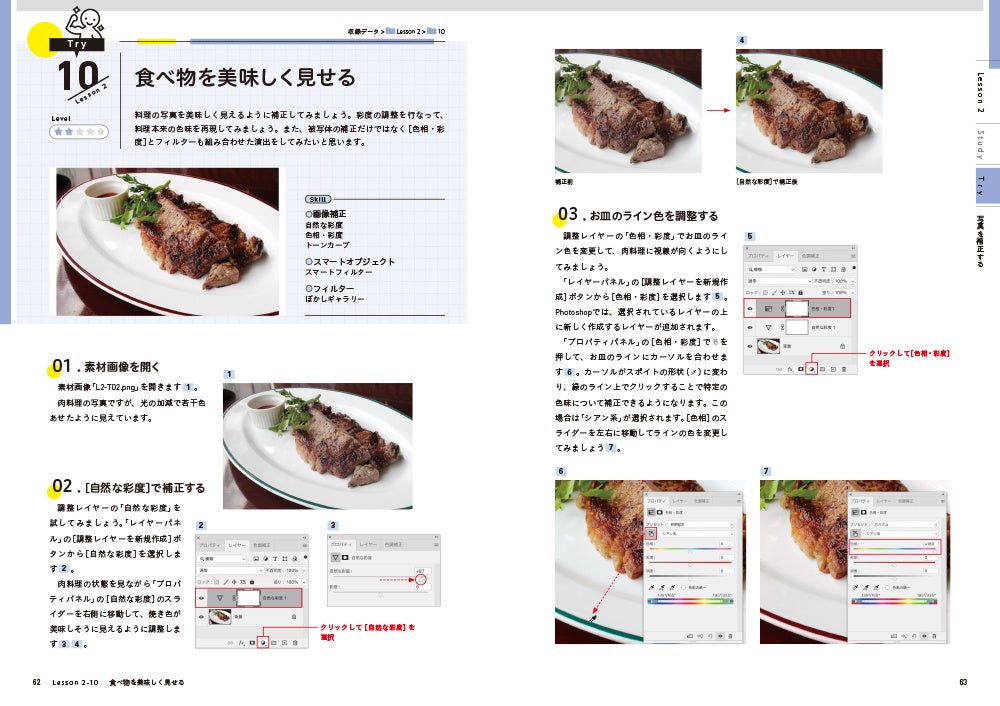This screenshot has height=706, width=1000.
Task: Toggle eye of 背景 layer in figure 2
Action: [202, 617]
